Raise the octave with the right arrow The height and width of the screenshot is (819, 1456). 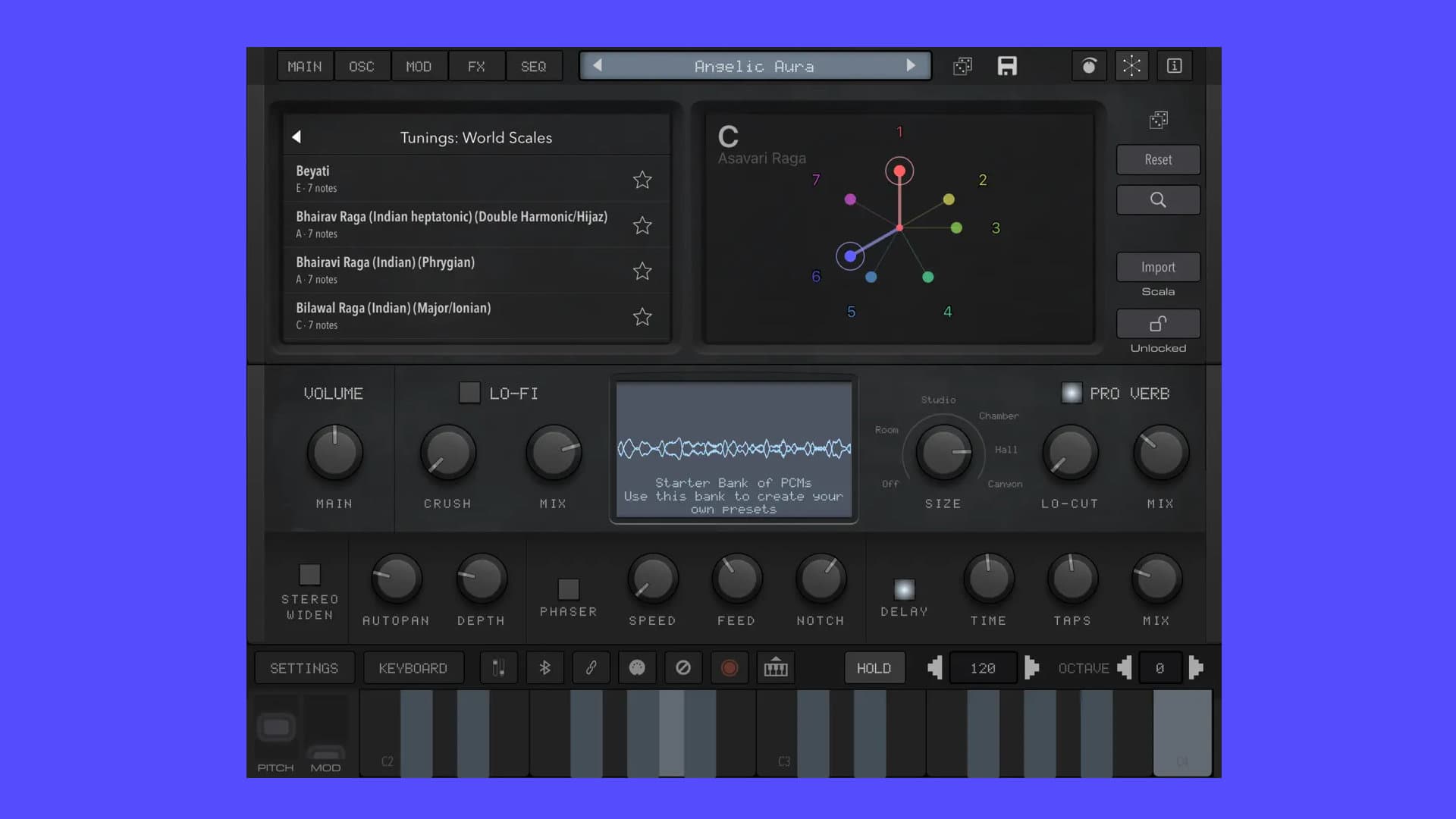[x=1196, y=668]
